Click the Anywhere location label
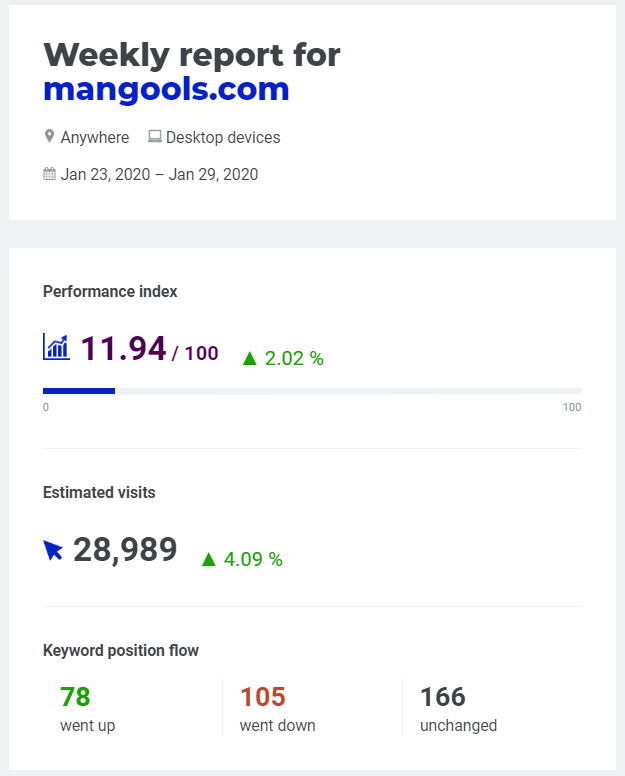The image size is (625, 776). (95, 137)
